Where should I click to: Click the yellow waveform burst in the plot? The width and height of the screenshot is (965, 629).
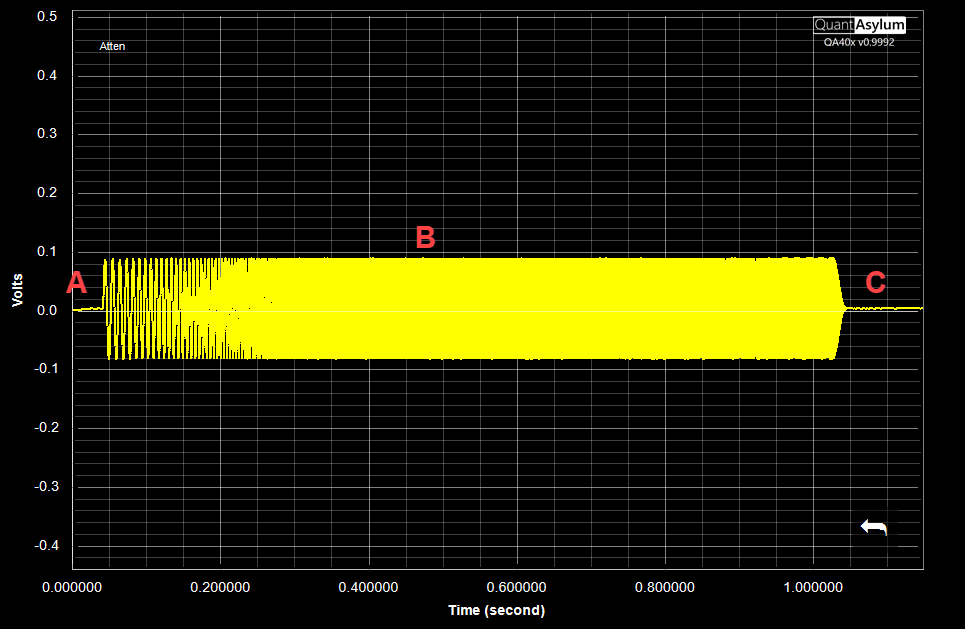pos(474,308)
